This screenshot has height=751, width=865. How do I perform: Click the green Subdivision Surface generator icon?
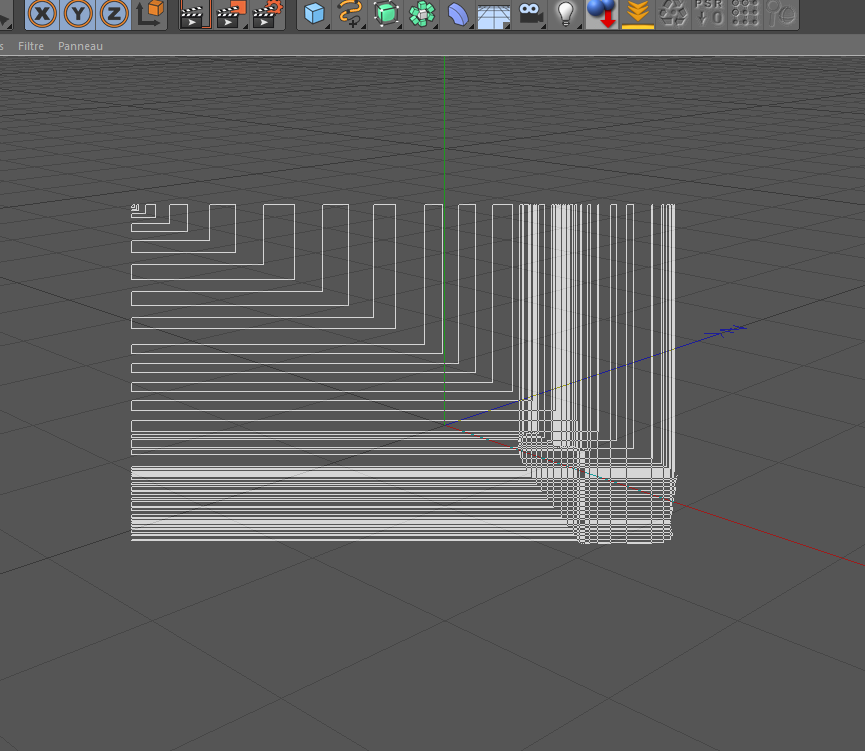[386, 13]
